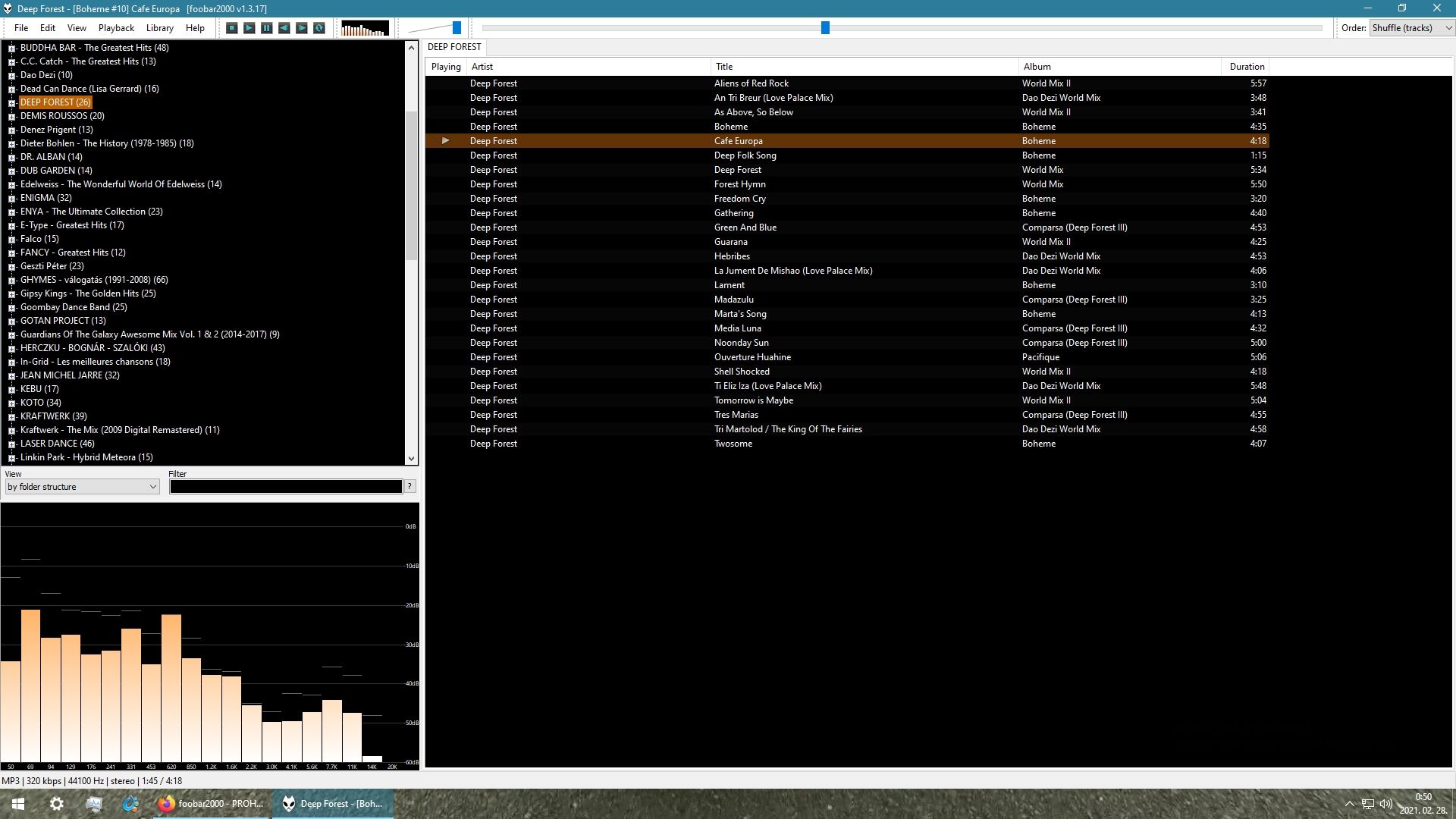Expand the Dao Dezi (10) node
The height and width of the screenshot is (819, 1456).
click(11, 75)
